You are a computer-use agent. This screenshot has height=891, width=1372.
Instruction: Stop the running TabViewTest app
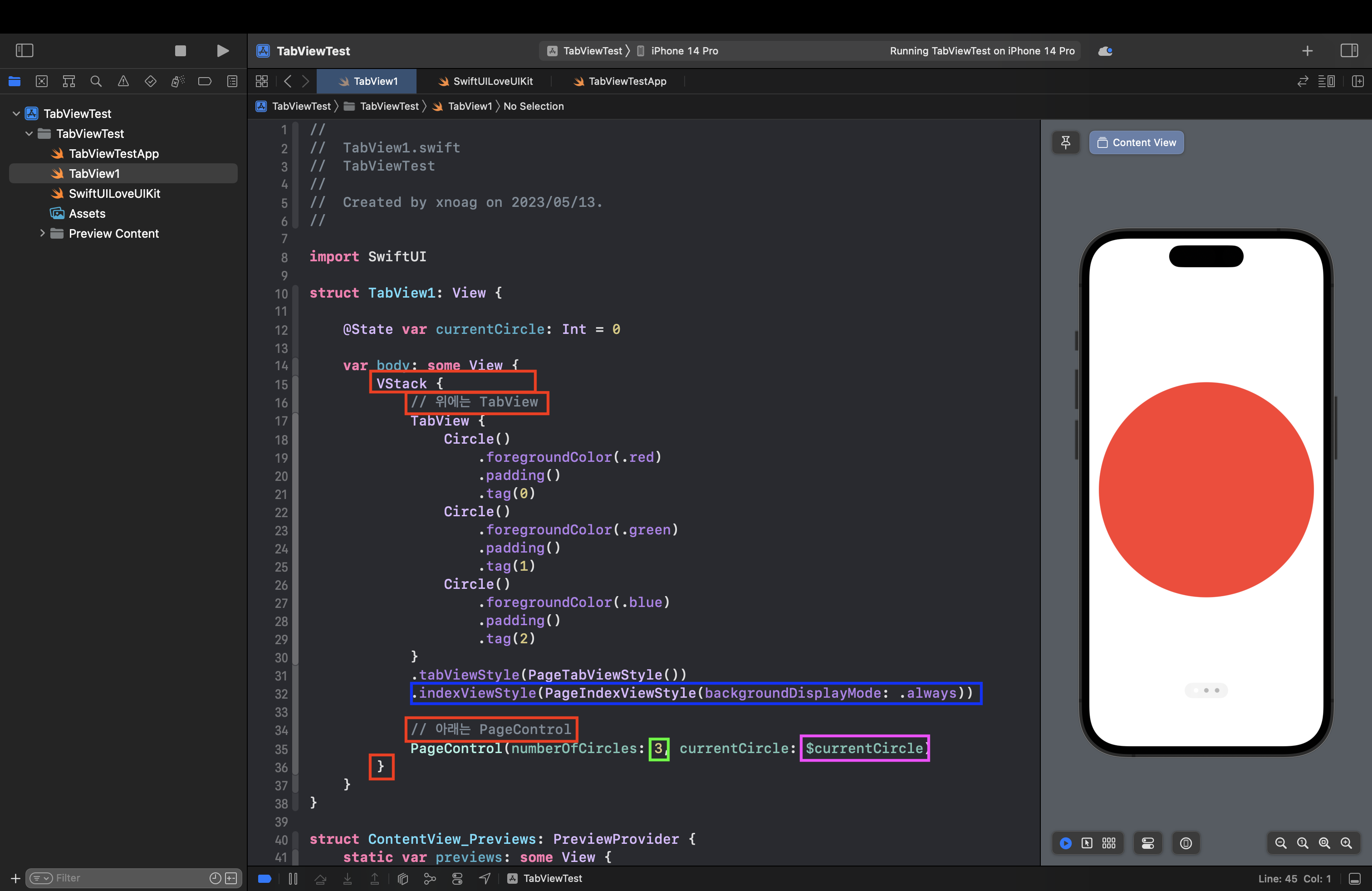pyautogui.click(x=181, y=51)
